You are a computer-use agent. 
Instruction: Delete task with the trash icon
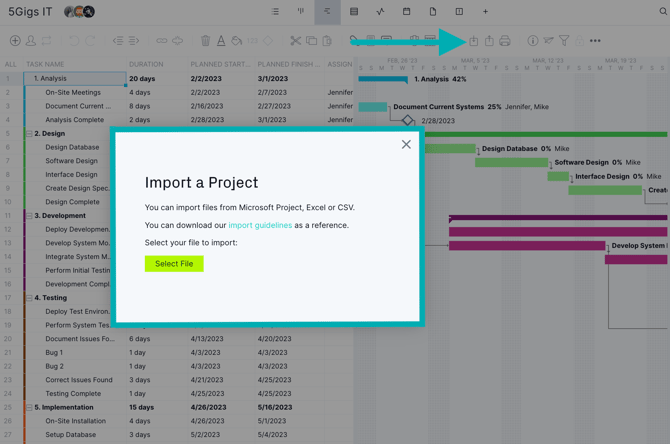coord(206,41)
